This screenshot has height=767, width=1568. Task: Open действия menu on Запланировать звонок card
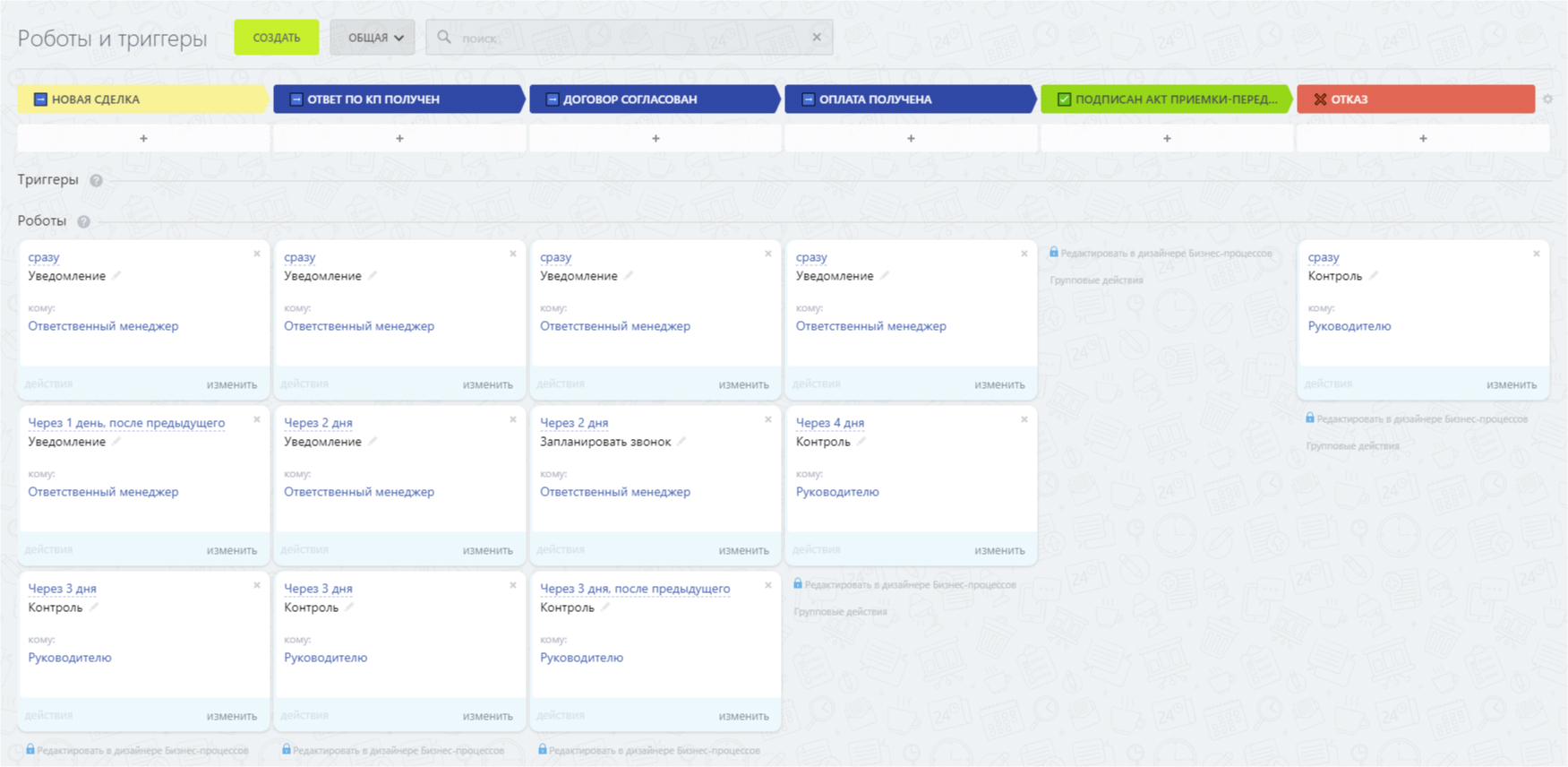tap(561, 549)
